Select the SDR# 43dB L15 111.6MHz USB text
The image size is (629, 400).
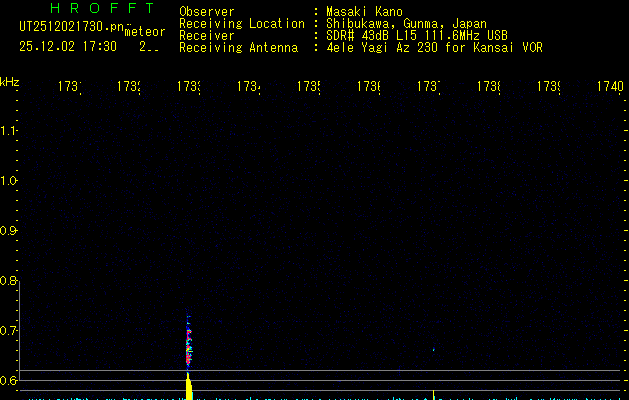pos(417,35)
